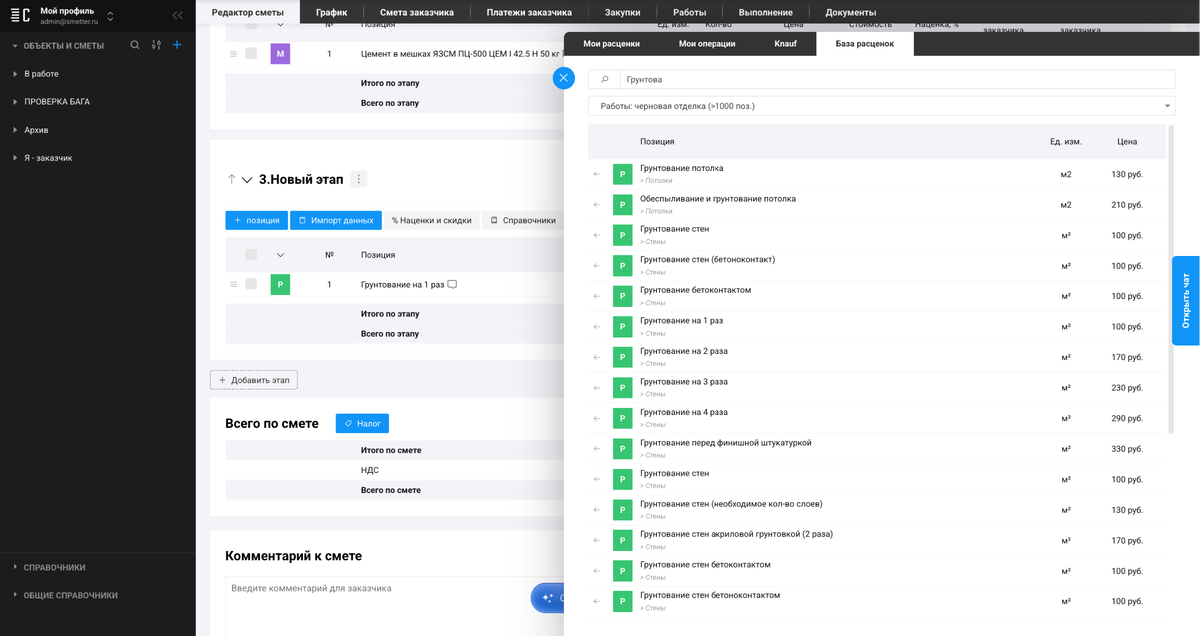Close the rates panel with blue X
1200x636 pixels.
[x=564, y=78]
